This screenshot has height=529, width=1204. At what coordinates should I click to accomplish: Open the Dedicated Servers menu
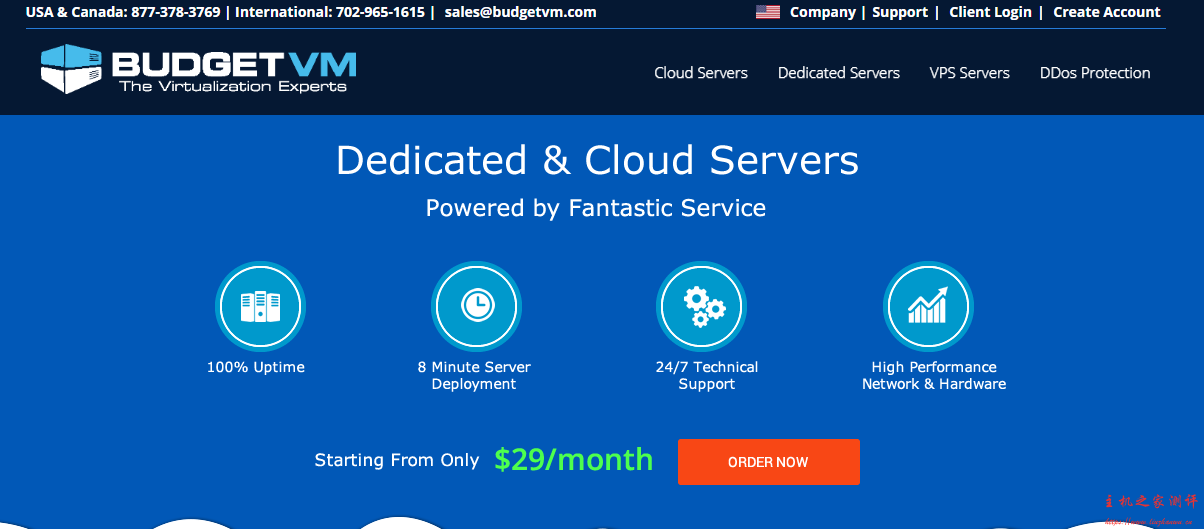(x=838, y=73)
